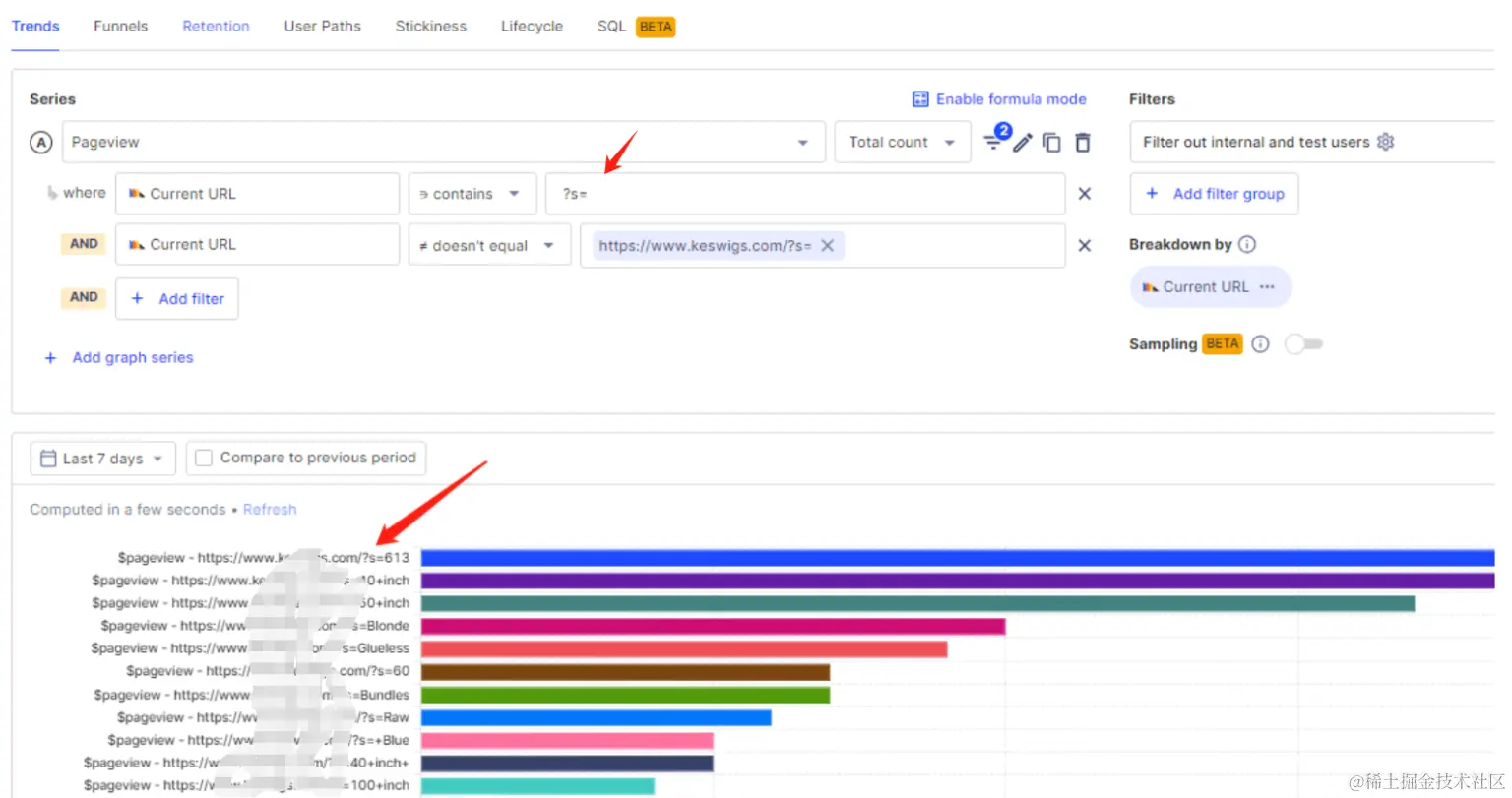The width and height of the screenshot is (1512, 798).
Task: Click the gear icon beside internal users filter
Action: tap(1386, 142)
